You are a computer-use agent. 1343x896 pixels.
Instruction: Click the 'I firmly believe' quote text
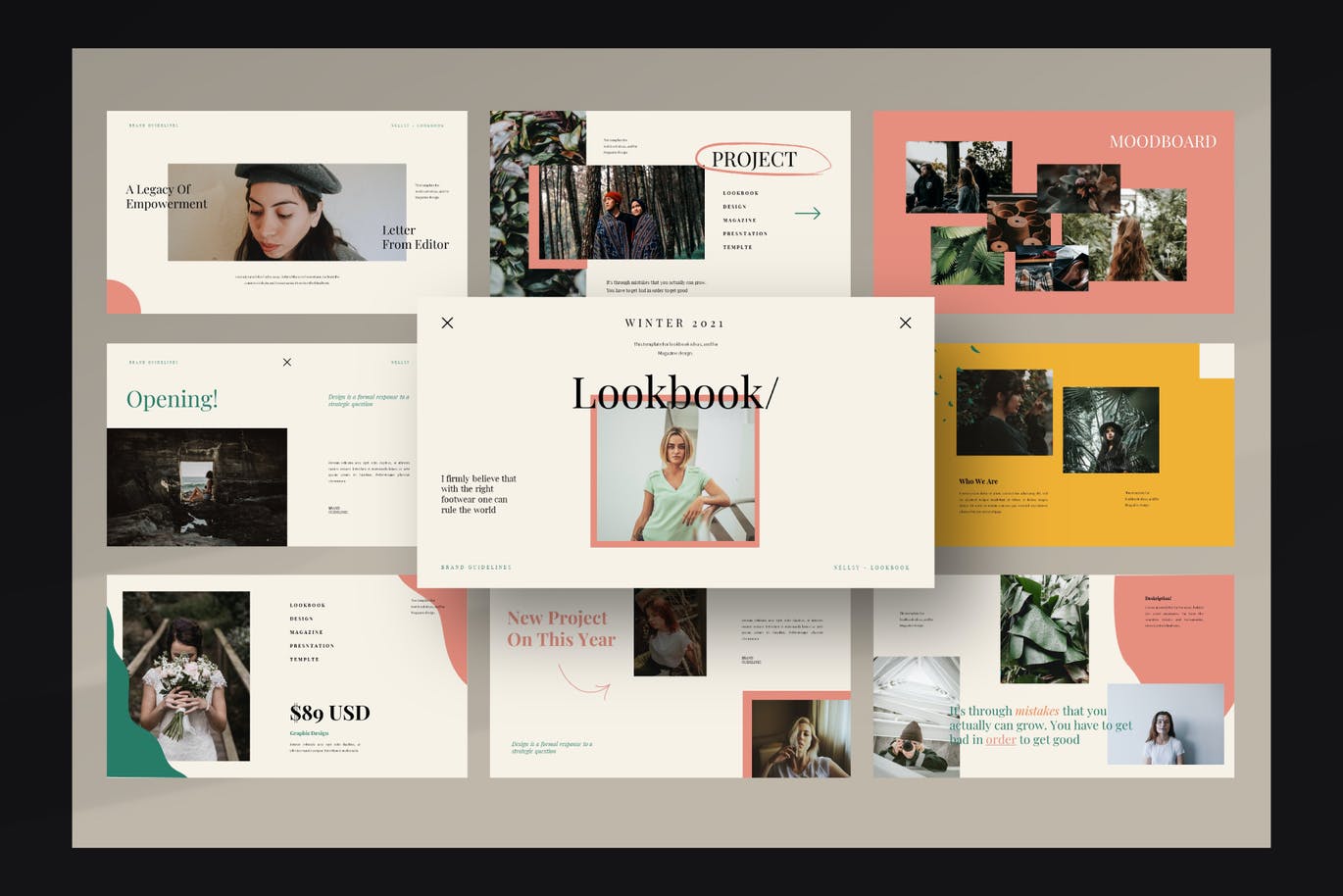coord(478,494)
